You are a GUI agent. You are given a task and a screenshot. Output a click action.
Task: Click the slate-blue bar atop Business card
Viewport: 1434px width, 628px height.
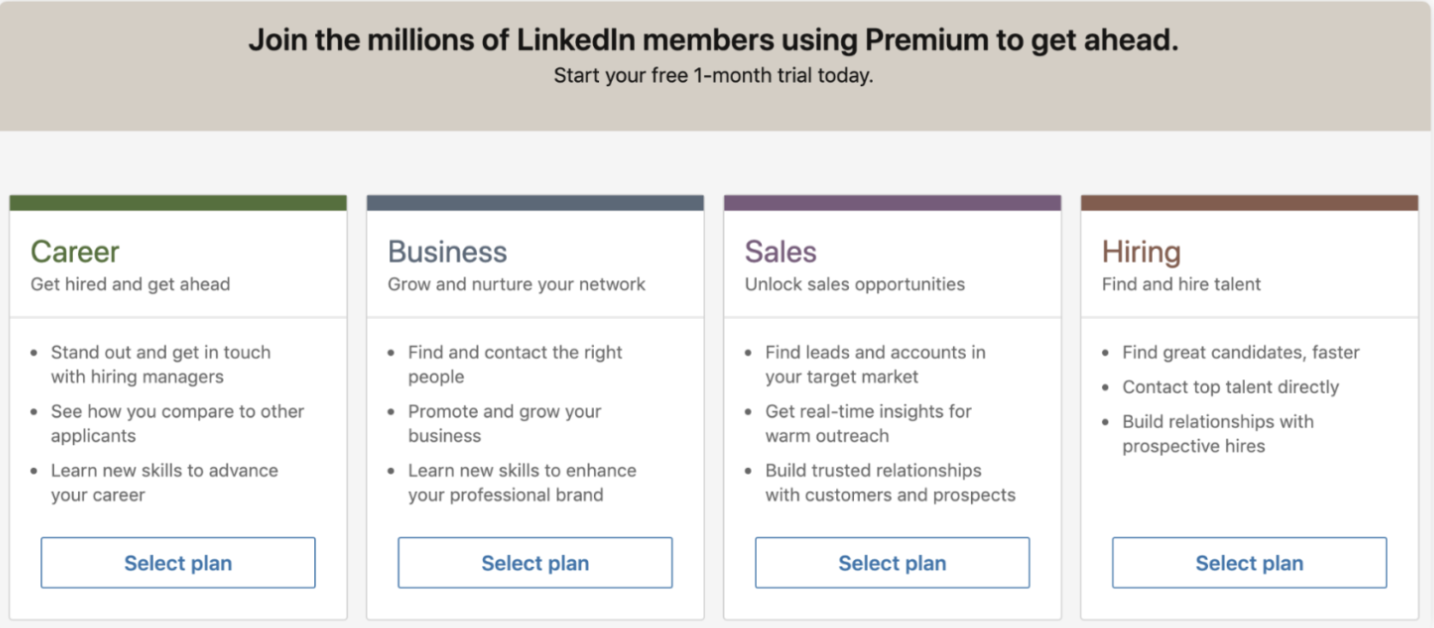(x=535, y=203)
